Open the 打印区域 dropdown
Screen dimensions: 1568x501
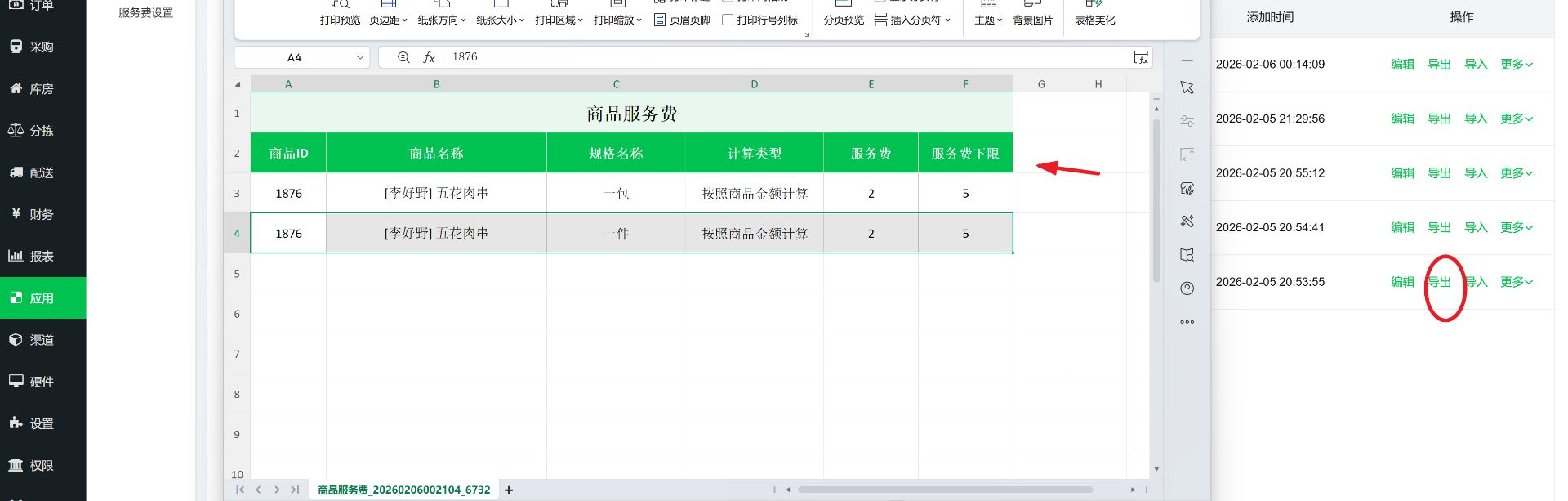pyautogui.click(x=559, y=20)
